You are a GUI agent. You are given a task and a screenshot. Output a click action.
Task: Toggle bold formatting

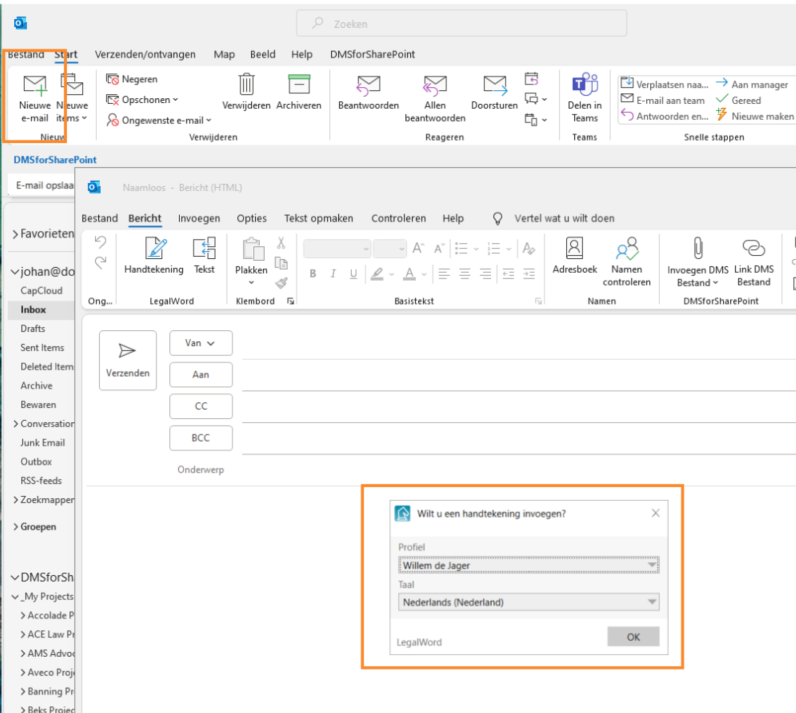(x=313, y=274)
